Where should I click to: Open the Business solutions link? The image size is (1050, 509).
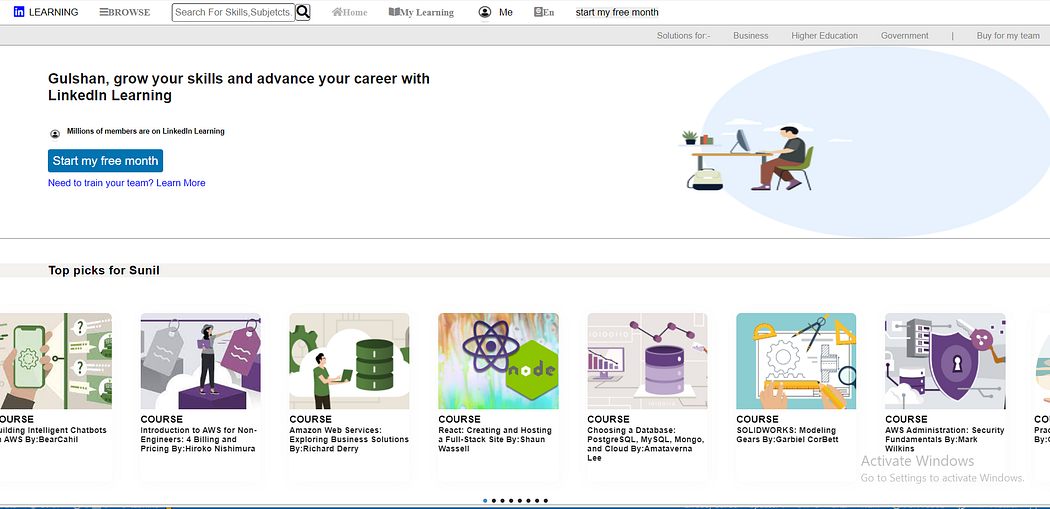pos(751,35)
